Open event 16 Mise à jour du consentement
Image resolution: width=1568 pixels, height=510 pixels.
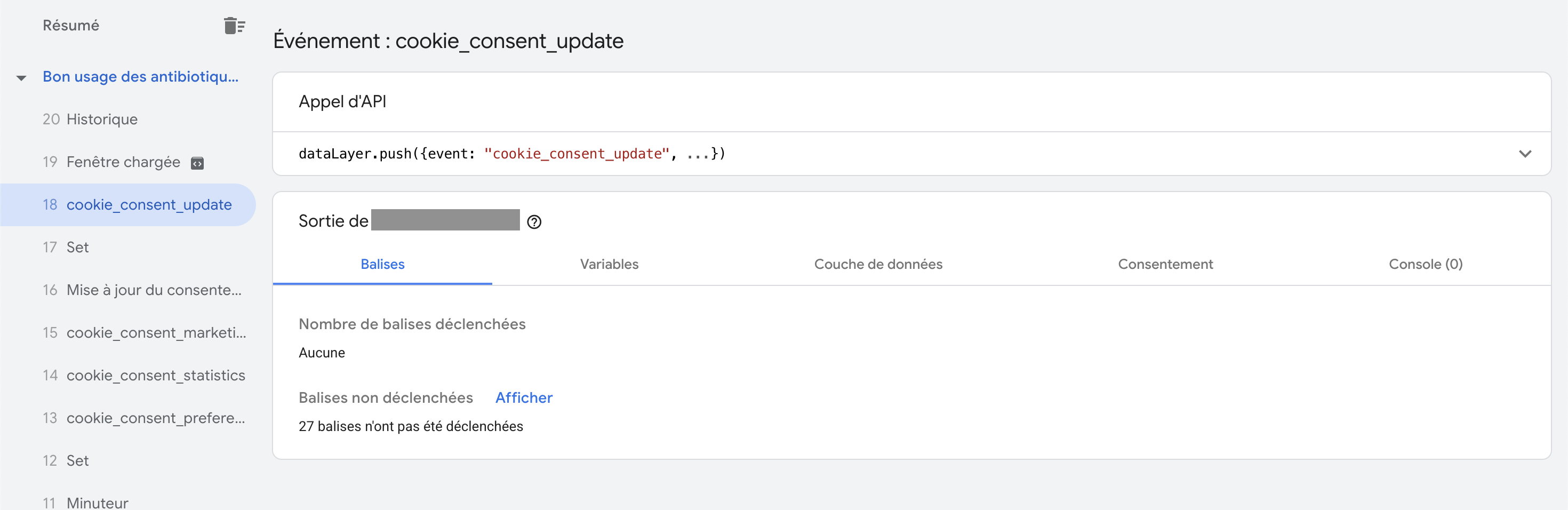pyautogui.click(x=154, y=290)
